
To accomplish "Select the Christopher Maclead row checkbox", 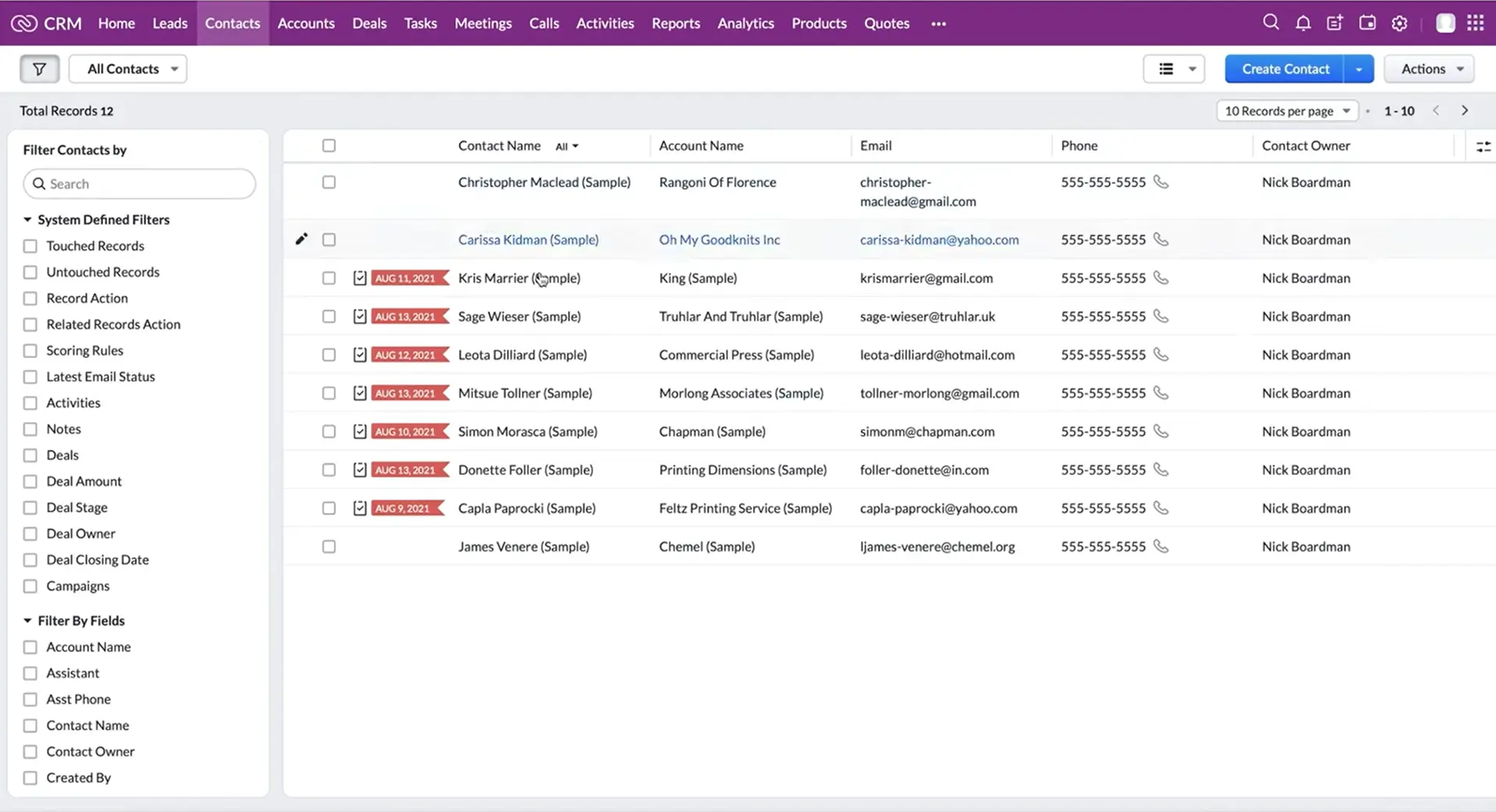I will 329,182.
